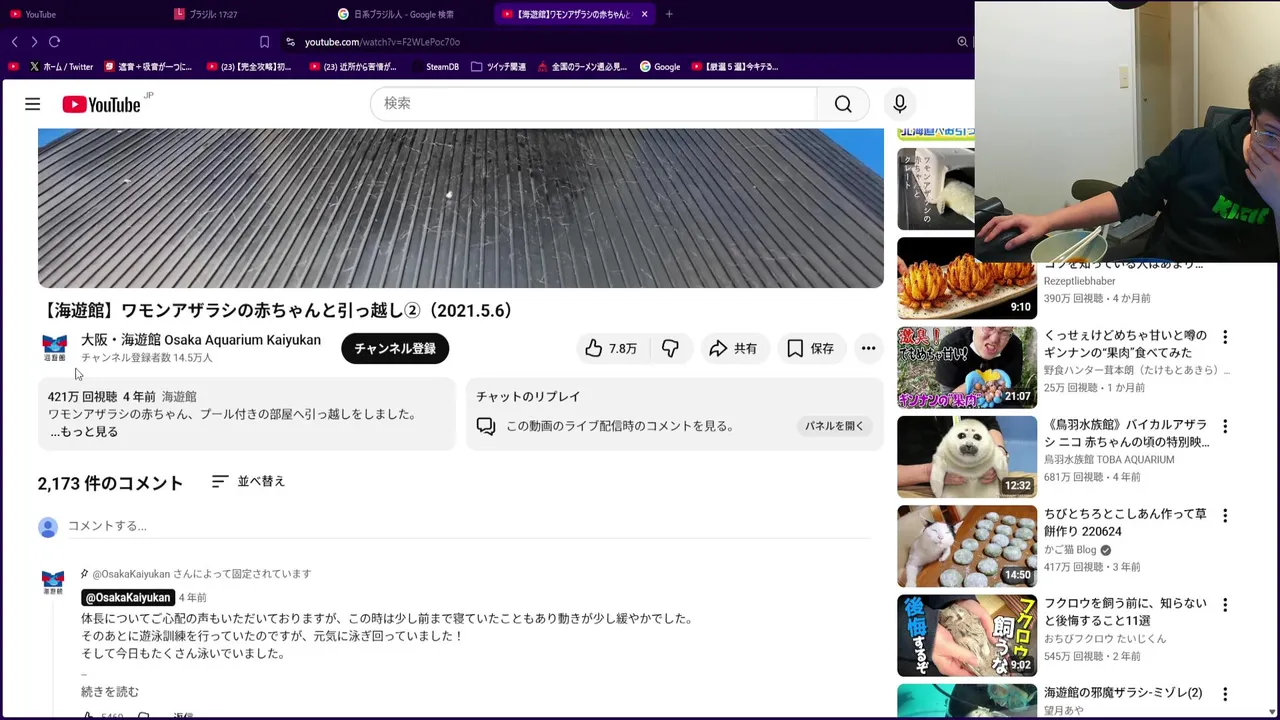Image resolution: width=1280 pixels, height=720 pixels.
Task: Open the first red YouTube bookmark icon
Action: [x=13, y=67]
